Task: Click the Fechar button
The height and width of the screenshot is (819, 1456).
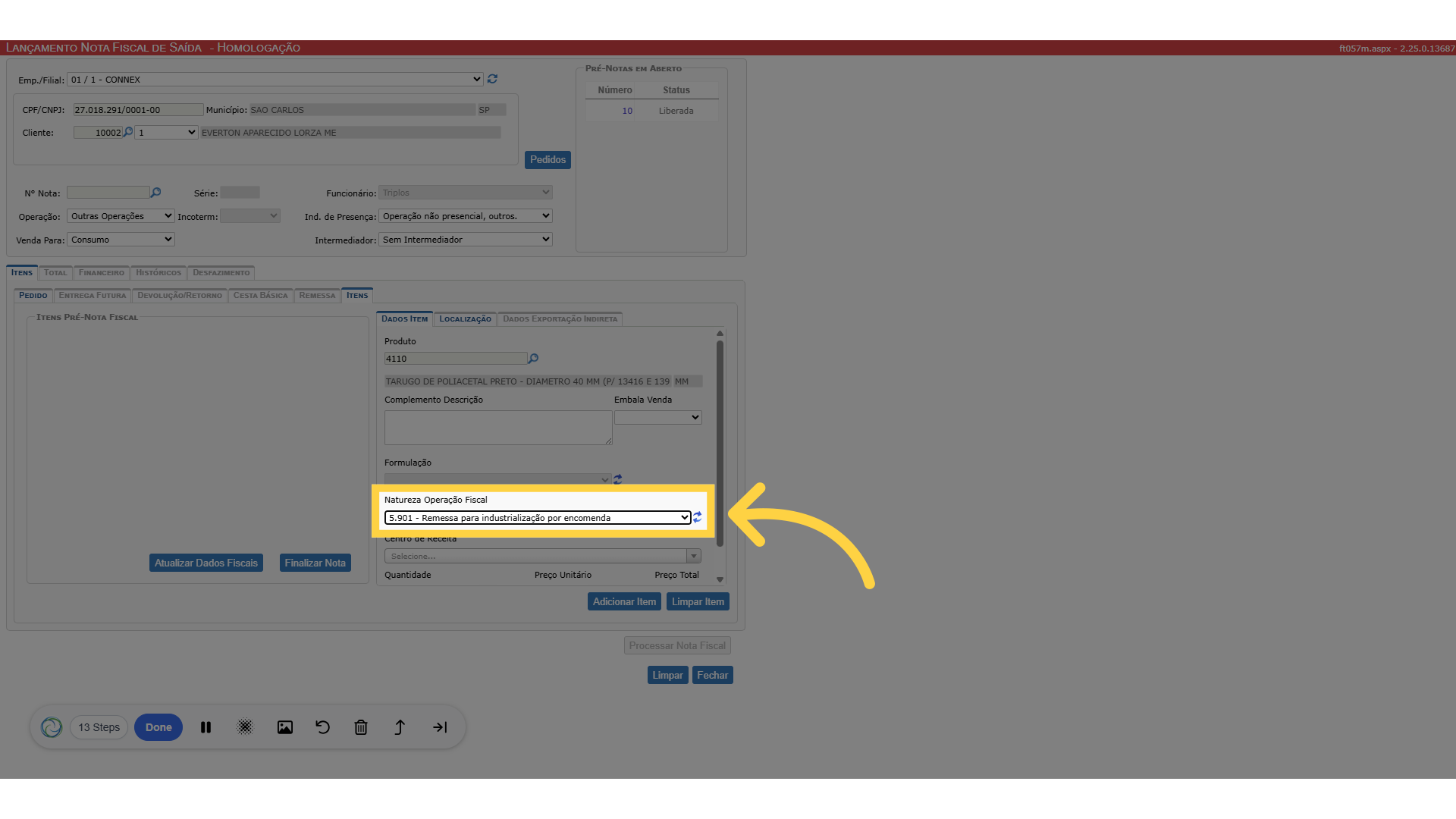Action: pyautogui.click(x=712, y=675)
